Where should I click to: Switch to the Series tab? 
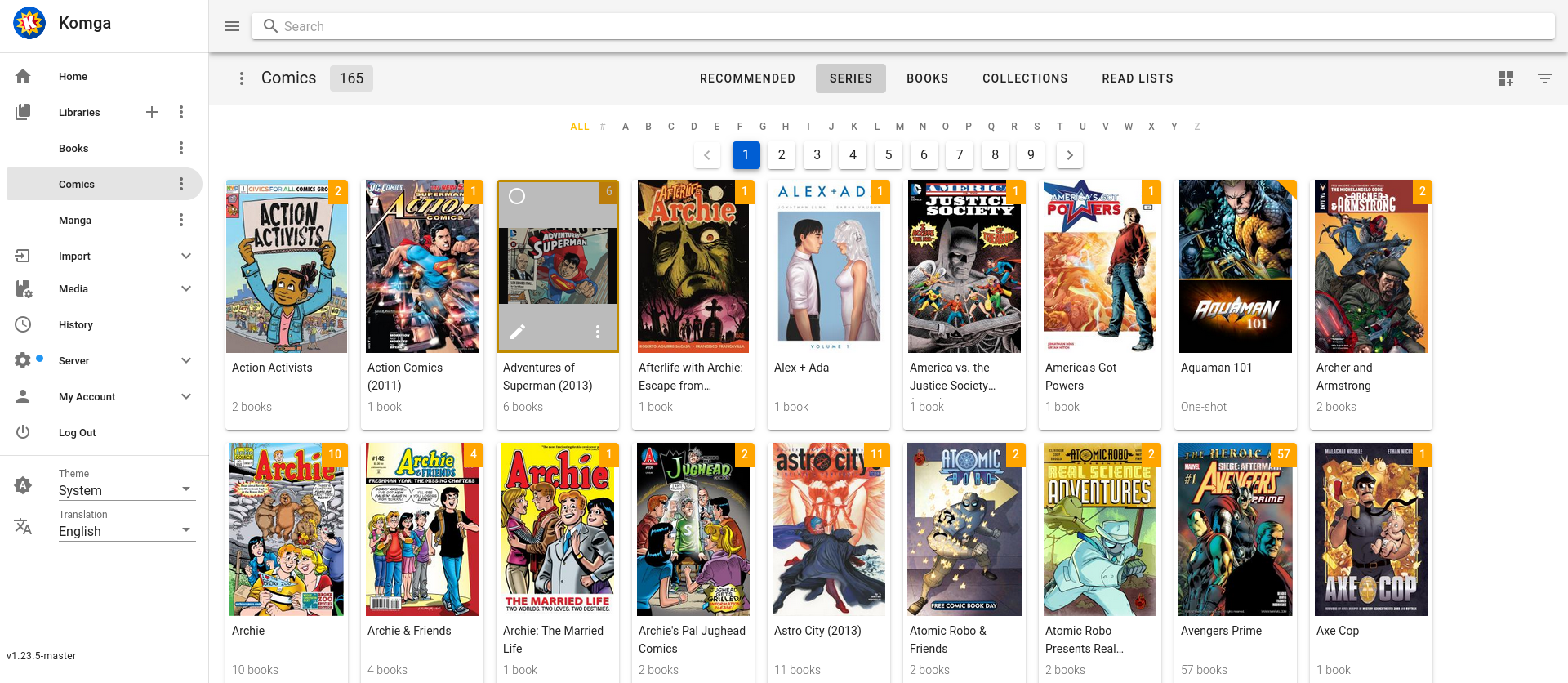[851, 78]
